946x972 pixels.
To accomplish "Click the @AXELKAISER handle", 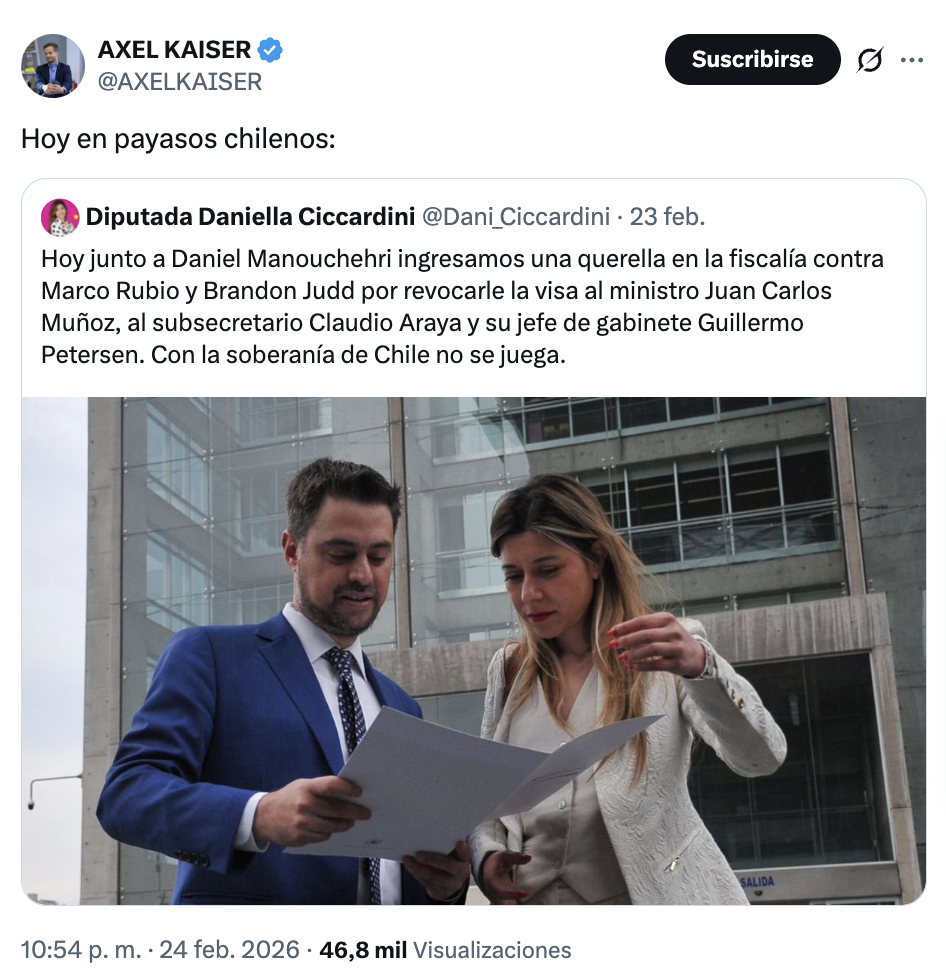I will [x=180, y=82].
